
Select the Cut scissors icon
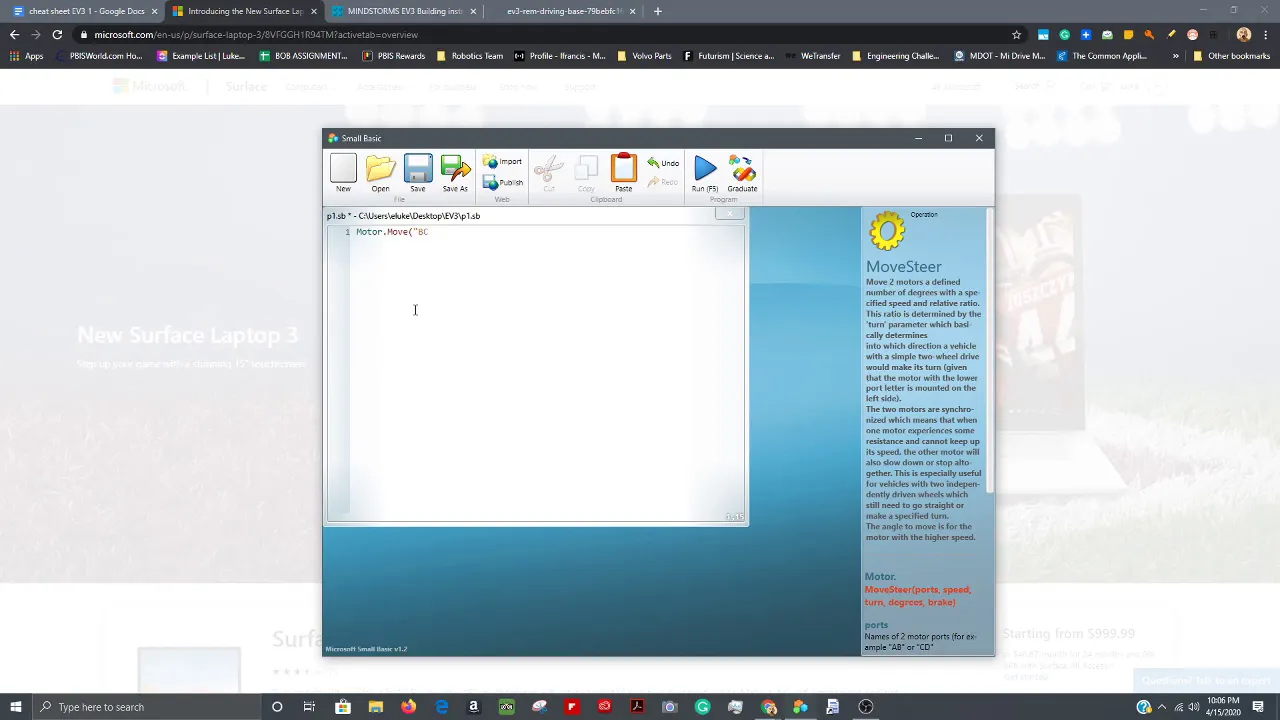pyautogui.click(x=549, y=174)
